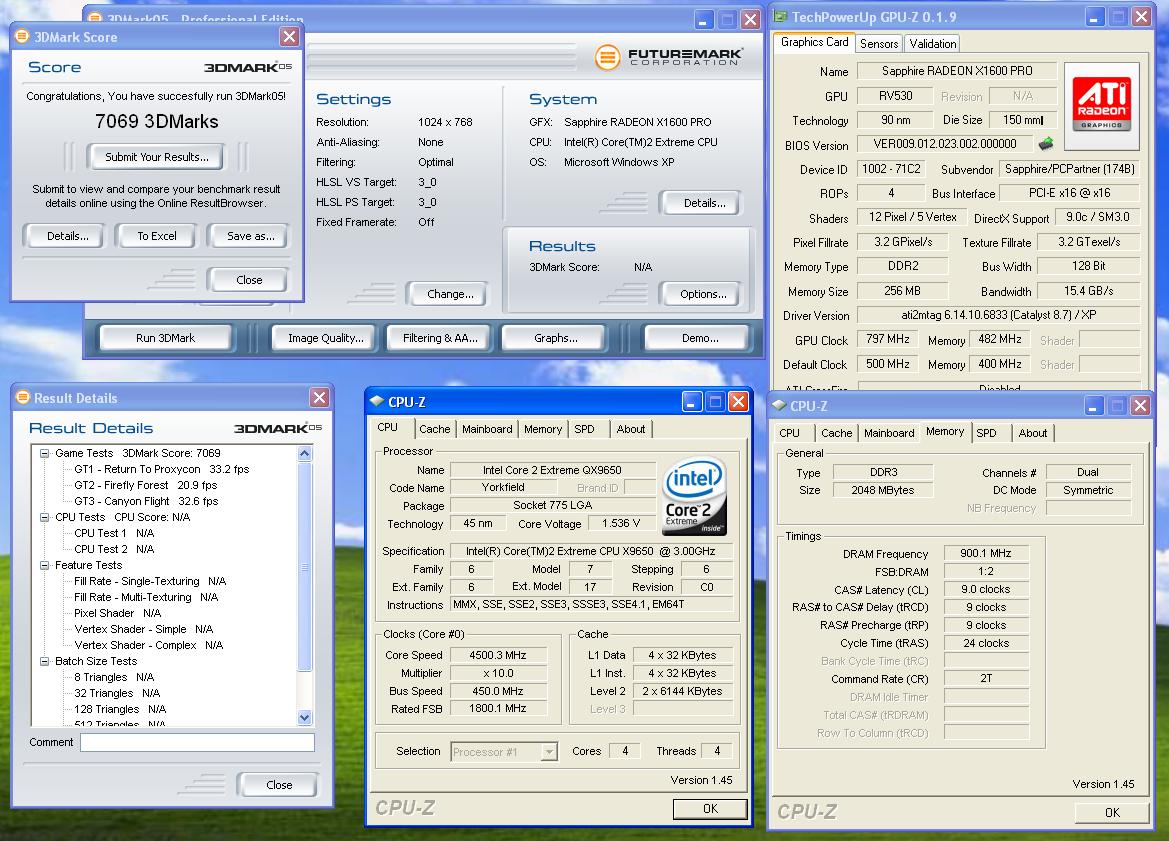Minimize the GPU-Z window
The image size is (1169, 841).
1094,16
